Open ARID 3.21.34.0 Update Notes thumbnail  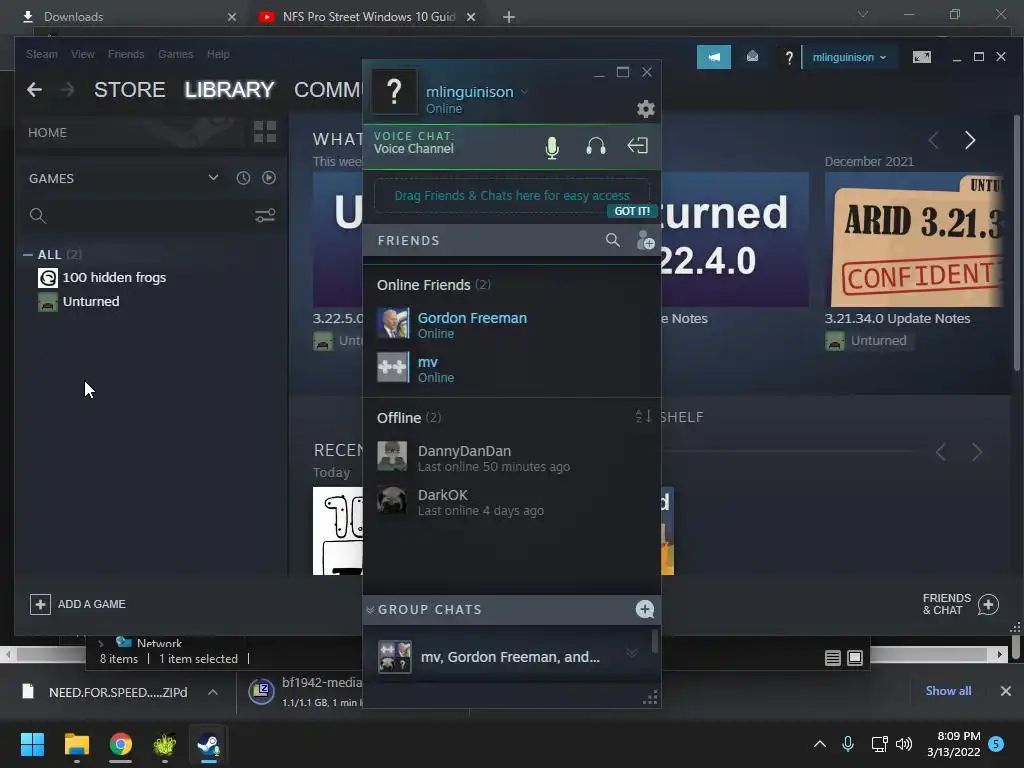click(x=914, y=240)
